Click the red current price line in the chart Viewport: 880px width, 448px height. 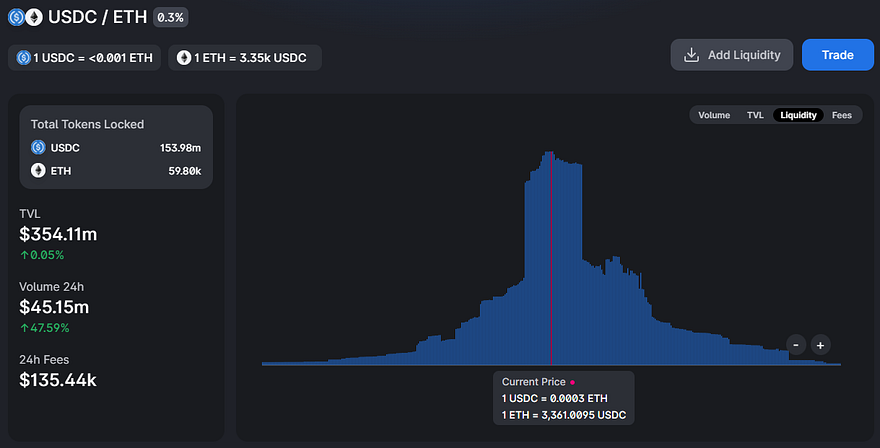coord(552,258)
